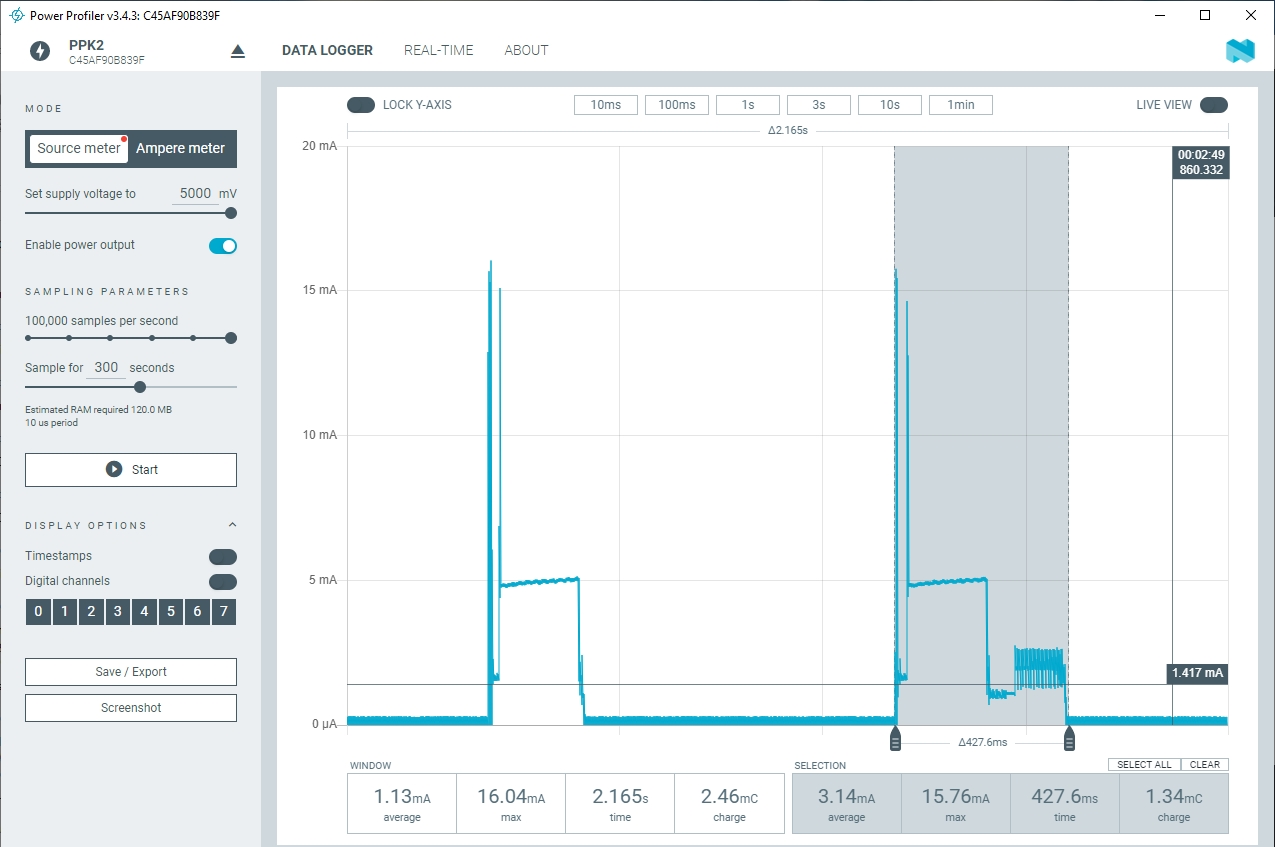Screen dimensions: 1275x847
Task: Set time window to 3s
Action: tap(819, 105)
